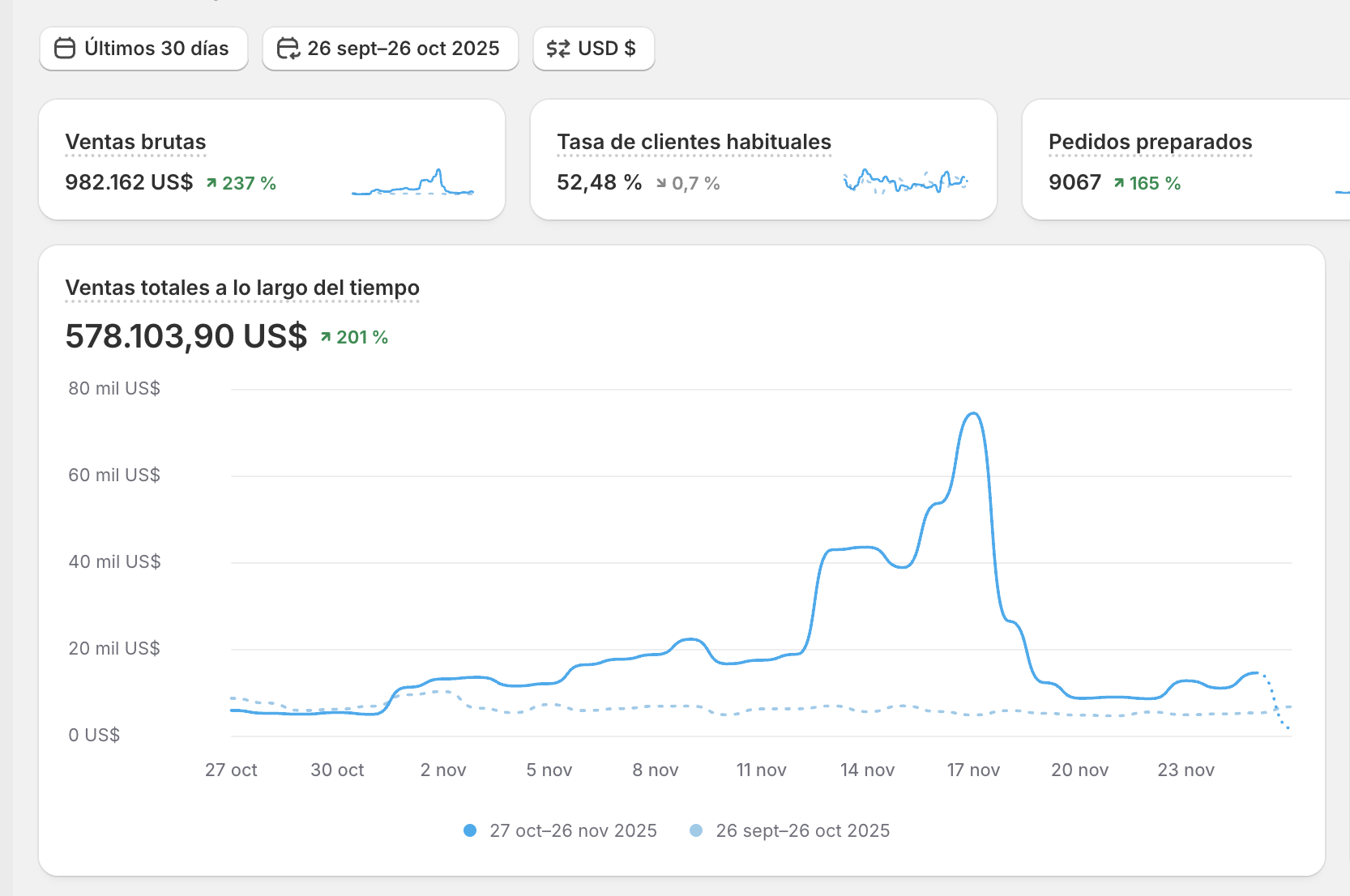1350x896 pixels.
Task: Click the "17 nov" date label
Action: point(973,770)
